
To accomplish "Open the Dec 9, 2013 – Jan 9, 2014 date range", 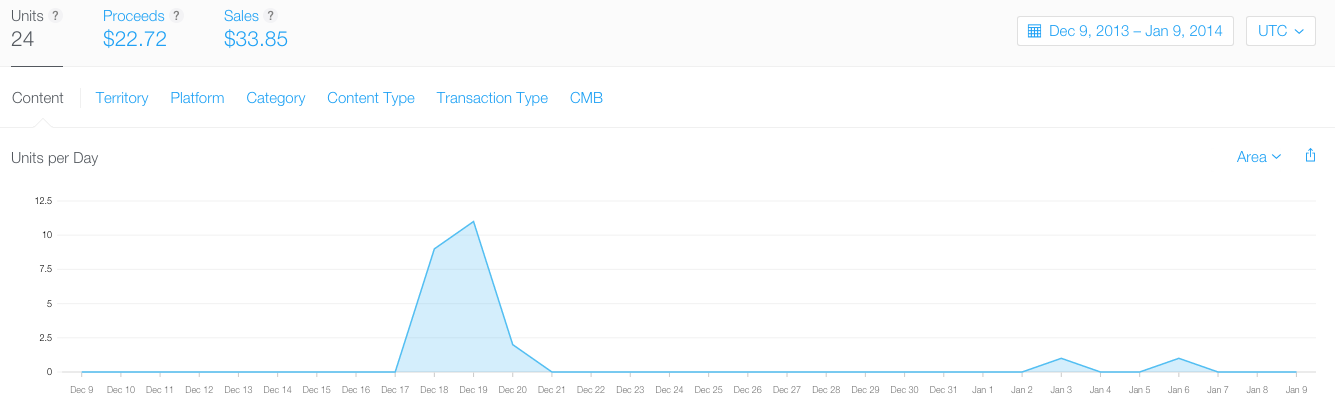I will [x=1135, y=31].
